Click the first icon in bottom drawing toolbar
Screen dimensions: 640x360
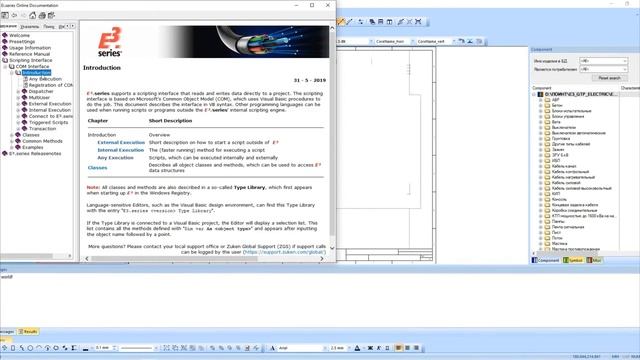coord(4,348)
